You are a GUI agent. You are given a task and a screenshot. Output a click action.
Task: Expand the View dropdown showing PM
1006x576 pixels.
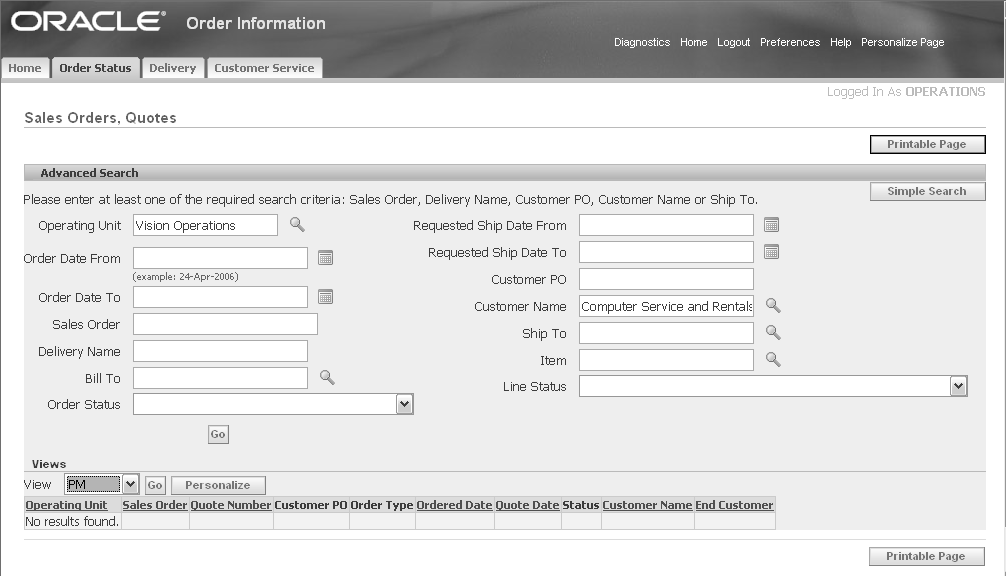[x=130, y=484]
